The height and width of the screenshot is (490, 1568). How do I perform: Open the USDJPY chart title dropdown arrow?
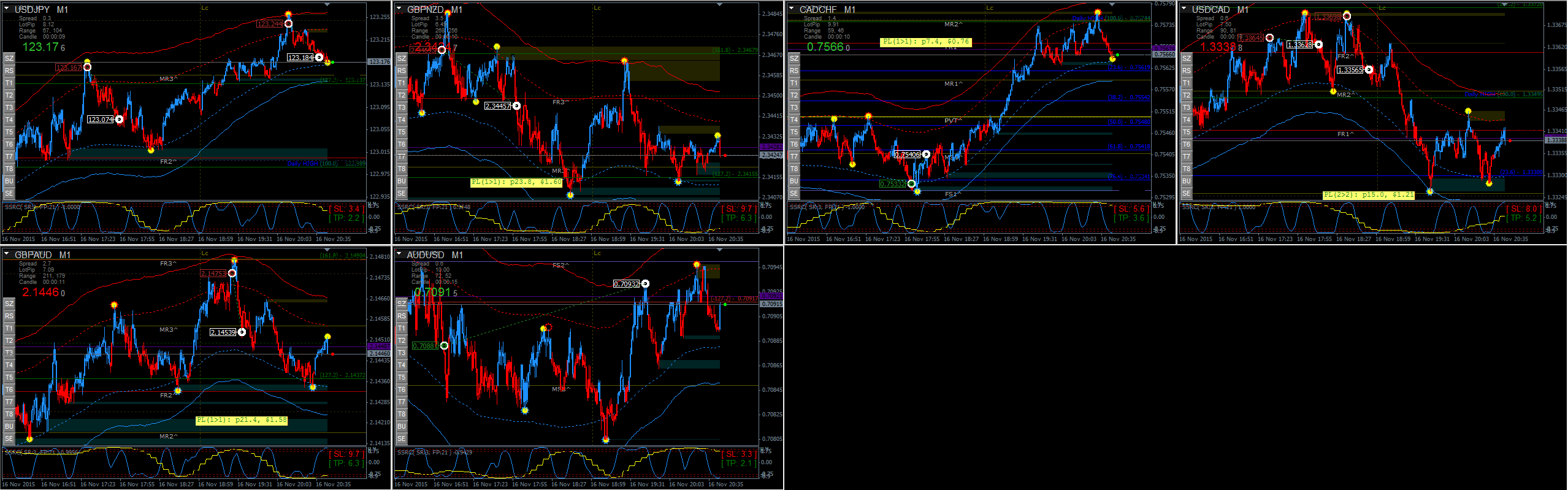click(7, 9)
